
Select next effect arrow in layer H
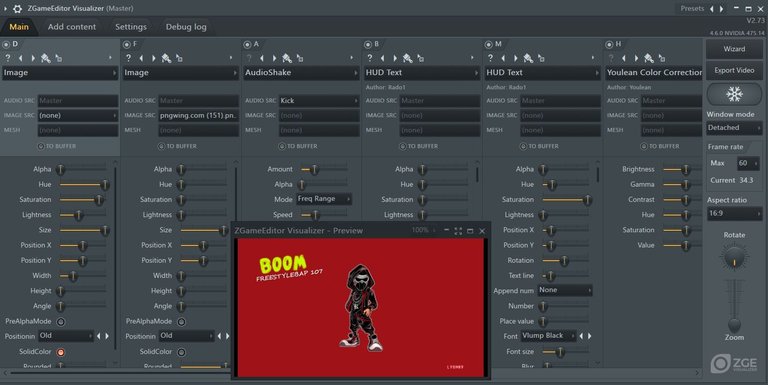(x=636, y=58)
